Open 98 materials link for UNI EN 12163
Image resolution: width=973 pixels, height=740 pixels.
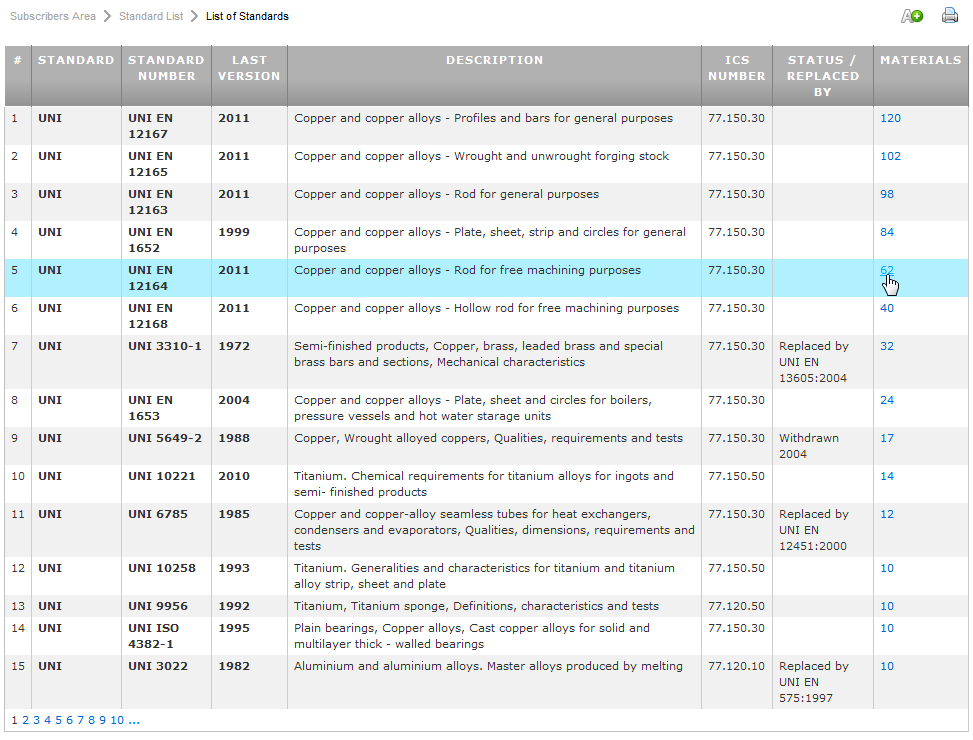887,194
